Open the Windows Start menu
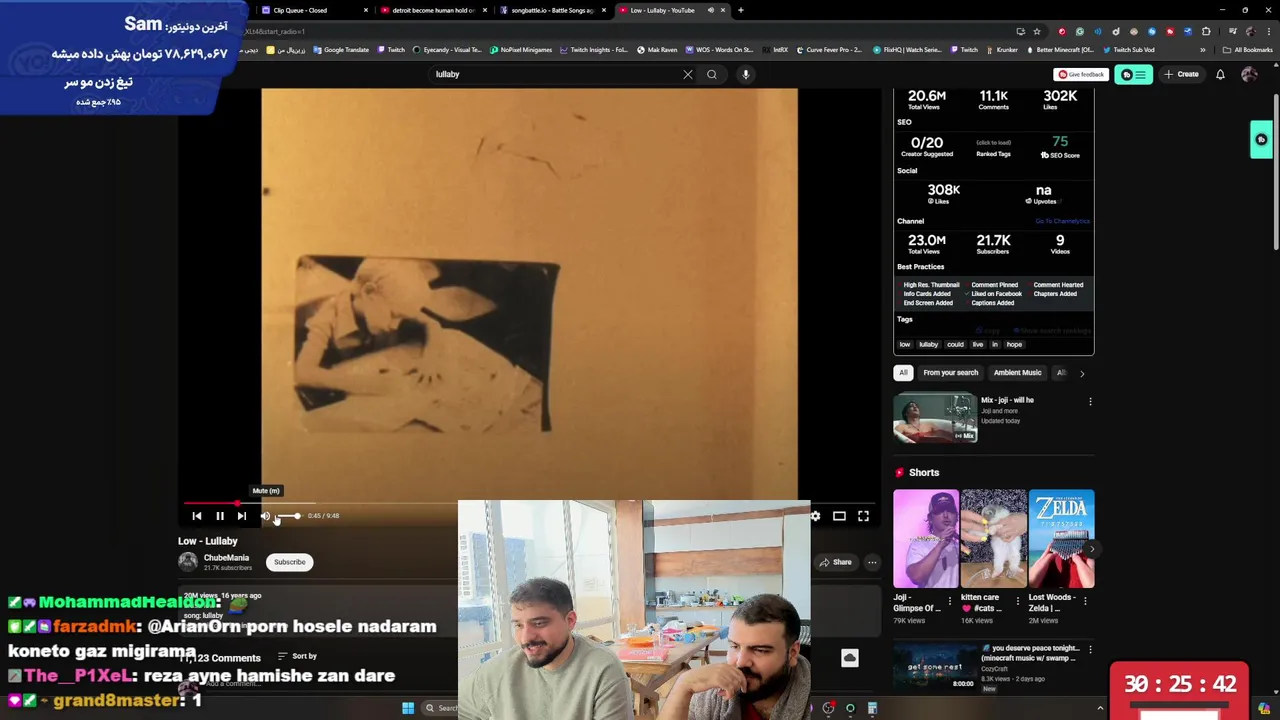The image size is (1280, 720). click(x=408, y=708)
